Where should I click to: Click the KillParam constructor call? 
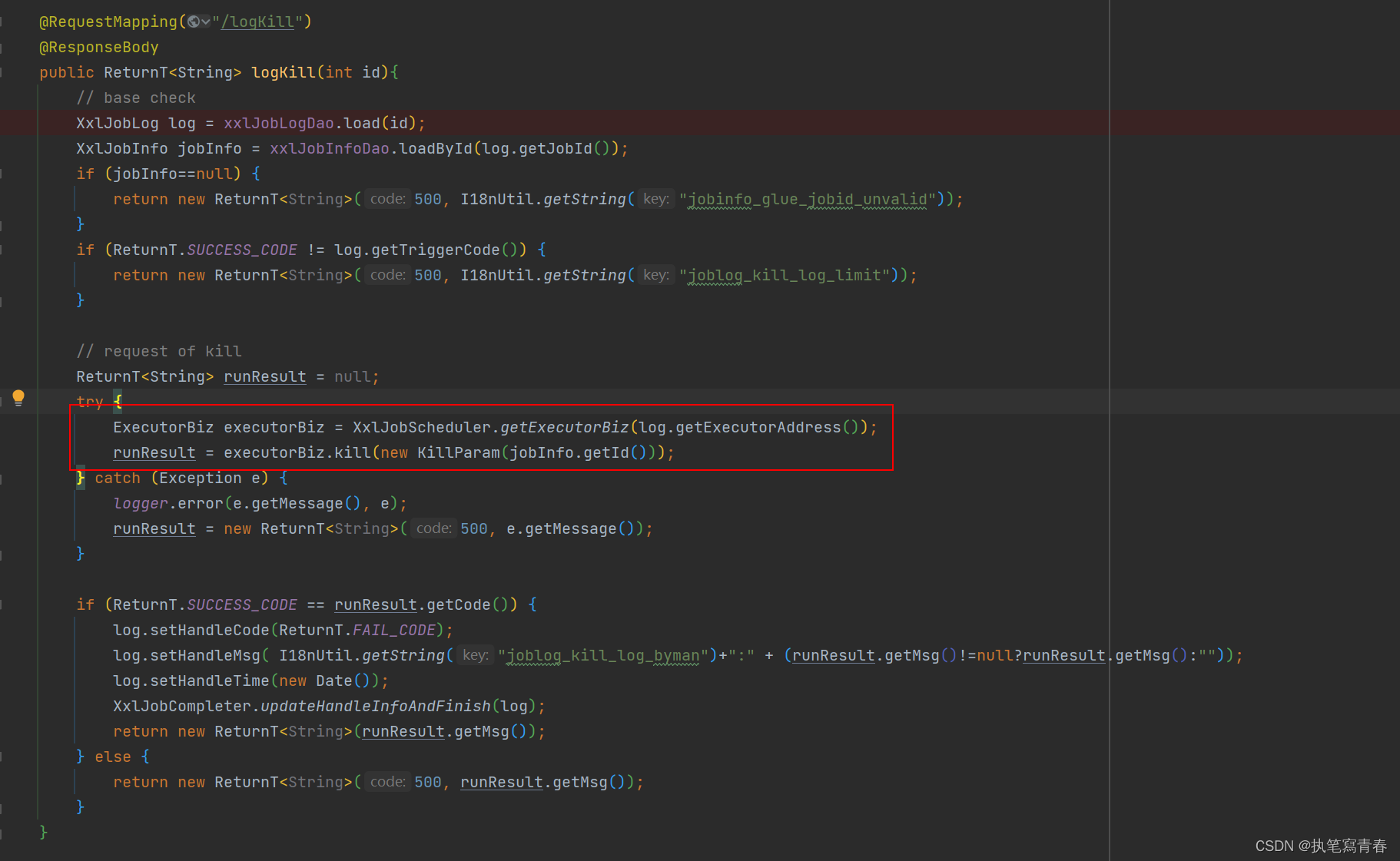(459, 452)
